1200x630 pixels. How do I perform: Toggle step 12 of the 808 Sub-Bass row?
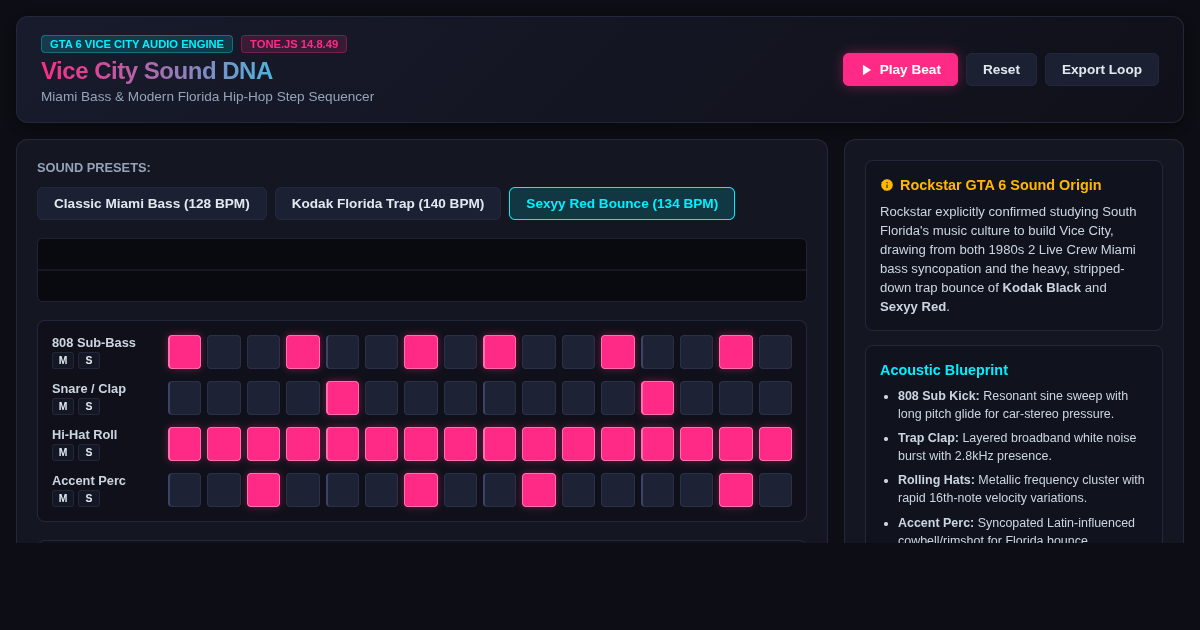pos(618,352)
